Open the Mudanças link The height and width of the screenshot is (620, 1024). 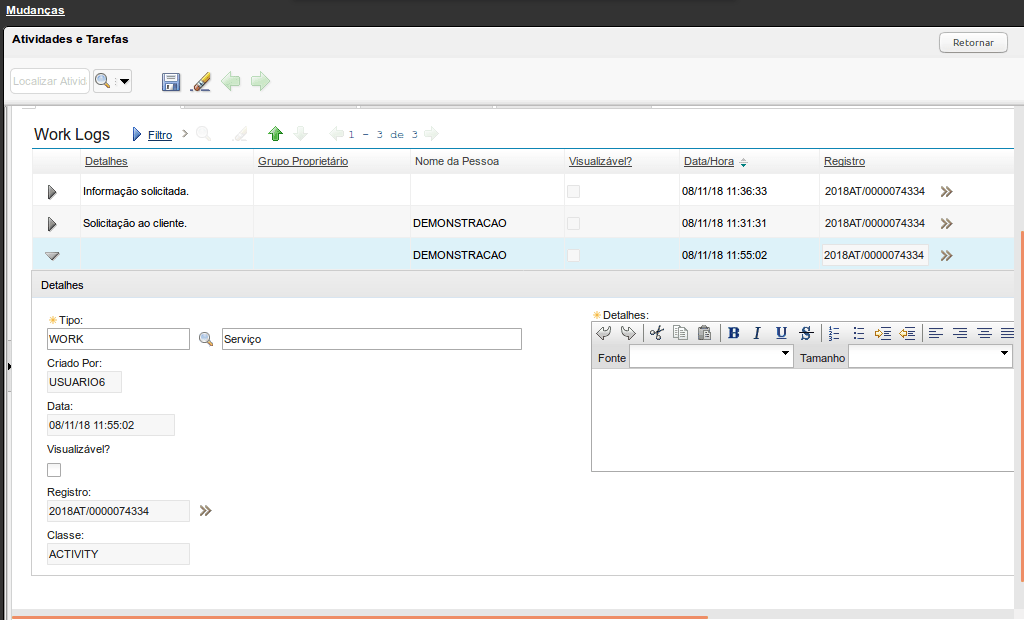click(x=35, y=10)
